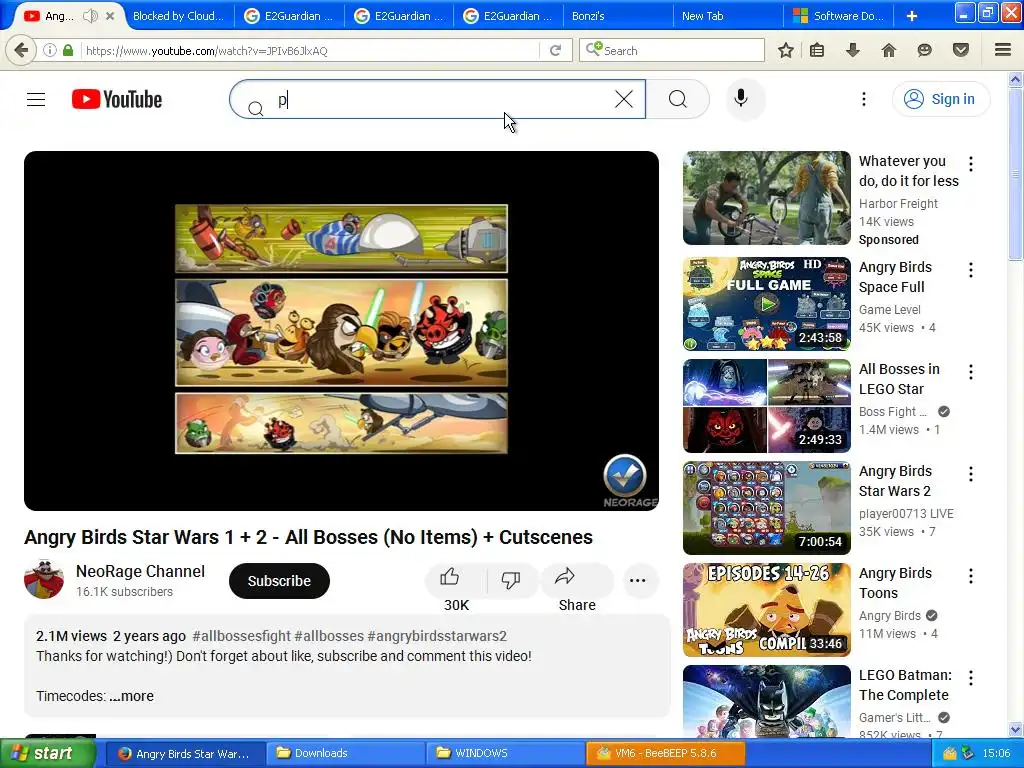Go to the YouTube home logo

[x=117, y=99]
